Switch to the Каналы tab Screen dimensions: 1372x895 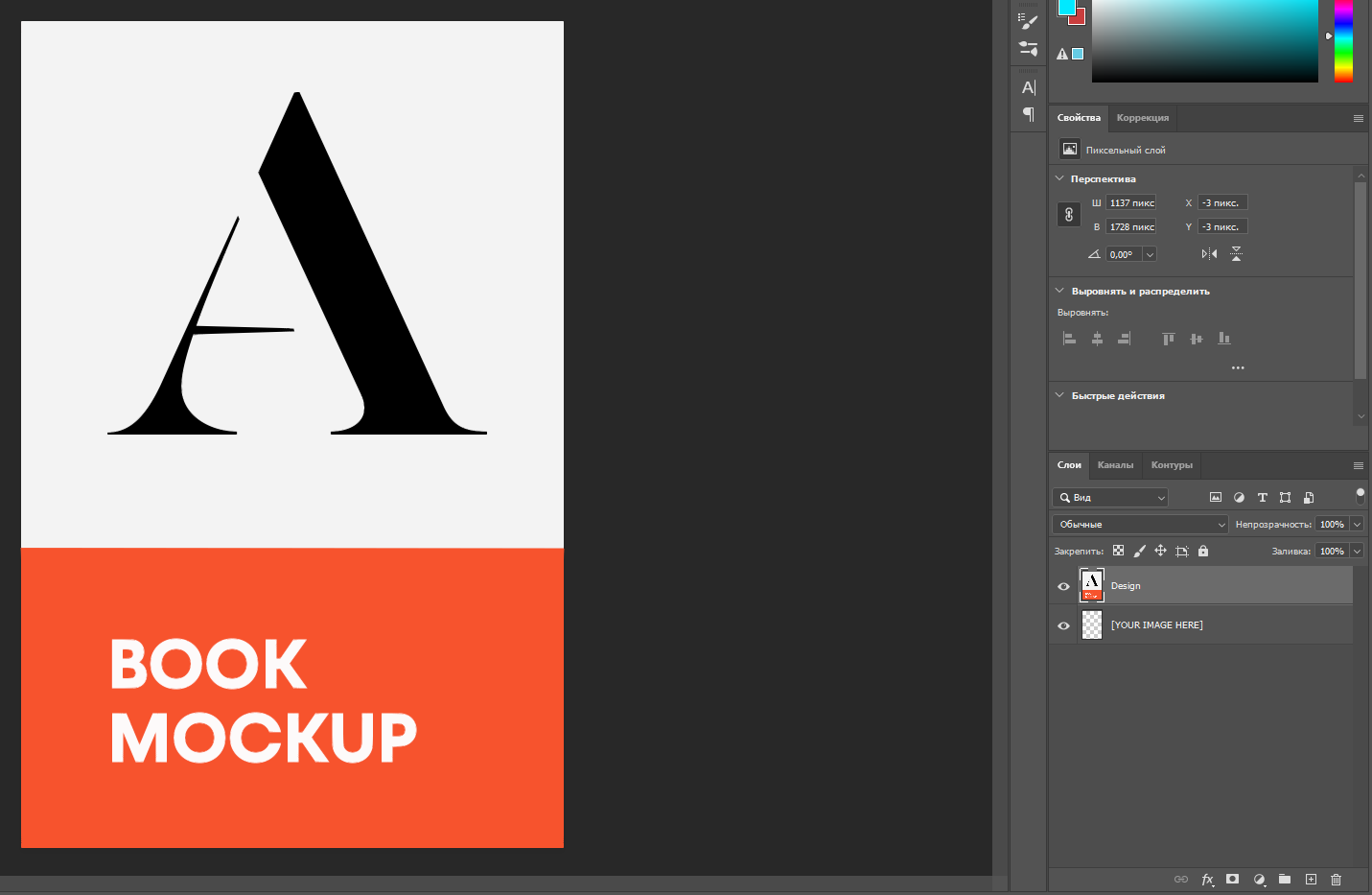1115,465
